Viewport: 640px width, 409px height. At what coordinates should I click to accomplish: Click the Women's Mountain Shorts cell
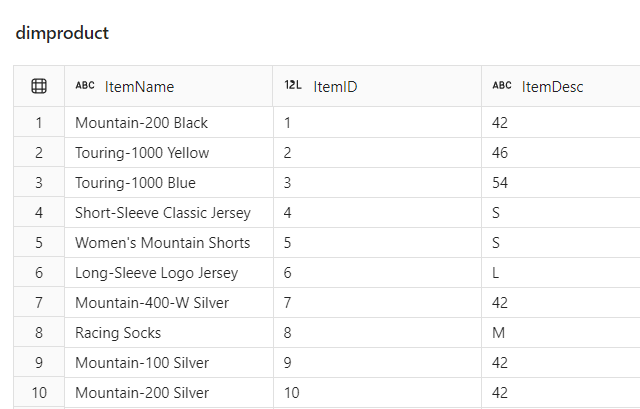point(169,242)
